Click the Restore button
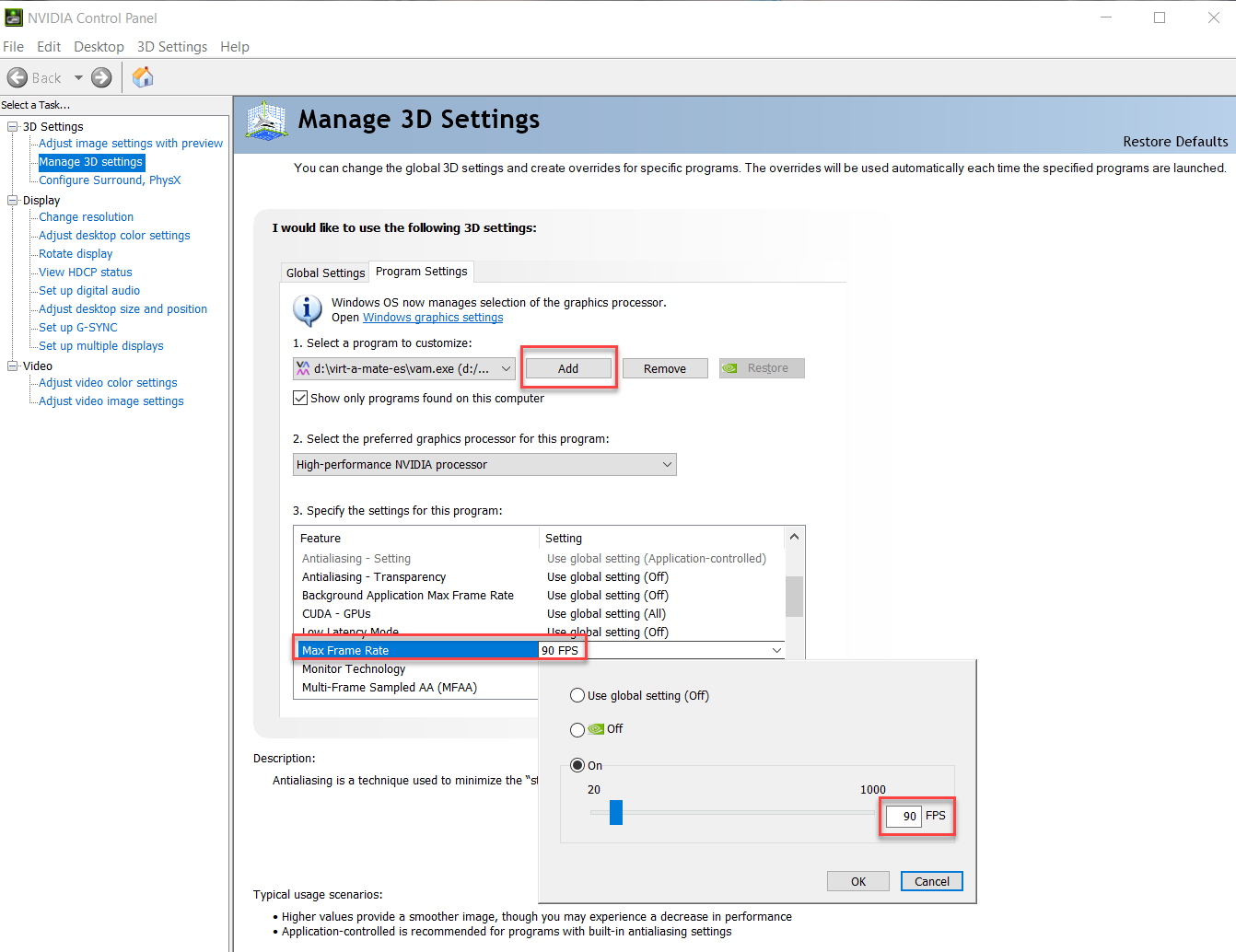This screenshot has width=1236, height=952. coord(762,368)
